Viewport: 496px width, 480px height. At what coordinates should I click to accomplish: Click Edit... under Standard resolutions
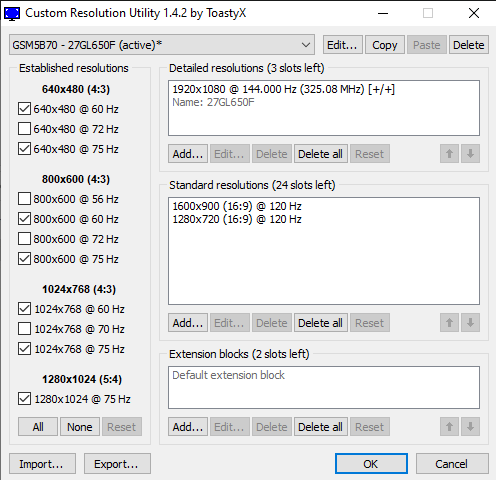click(230, 323)
